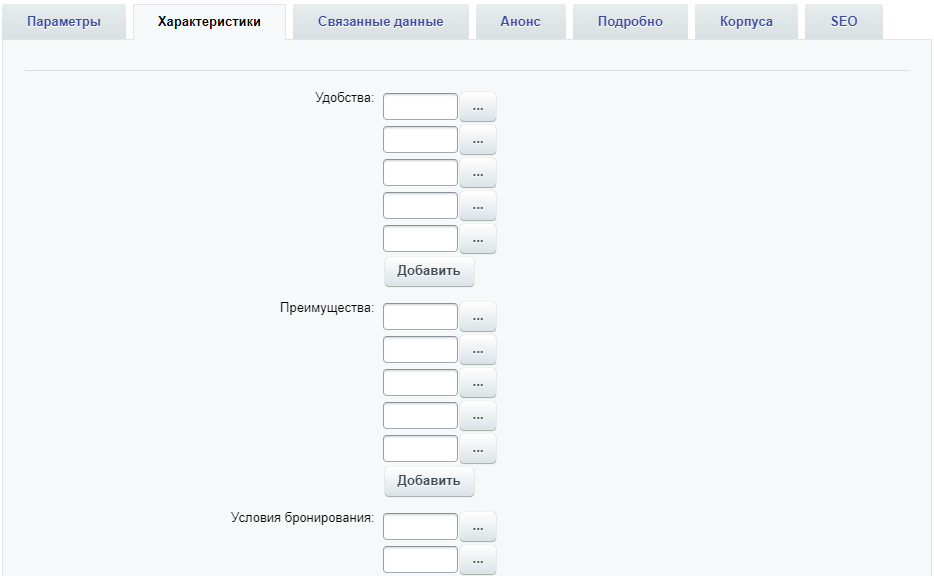934x576 pixels.
Task: Switch to the Связанные данные tab
Action: click(381, 22)
